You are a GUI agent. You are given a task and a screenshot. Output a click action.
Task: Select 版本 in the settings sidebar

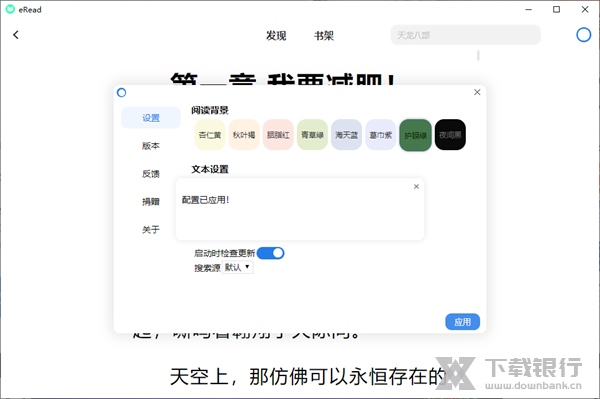[151, 146]
